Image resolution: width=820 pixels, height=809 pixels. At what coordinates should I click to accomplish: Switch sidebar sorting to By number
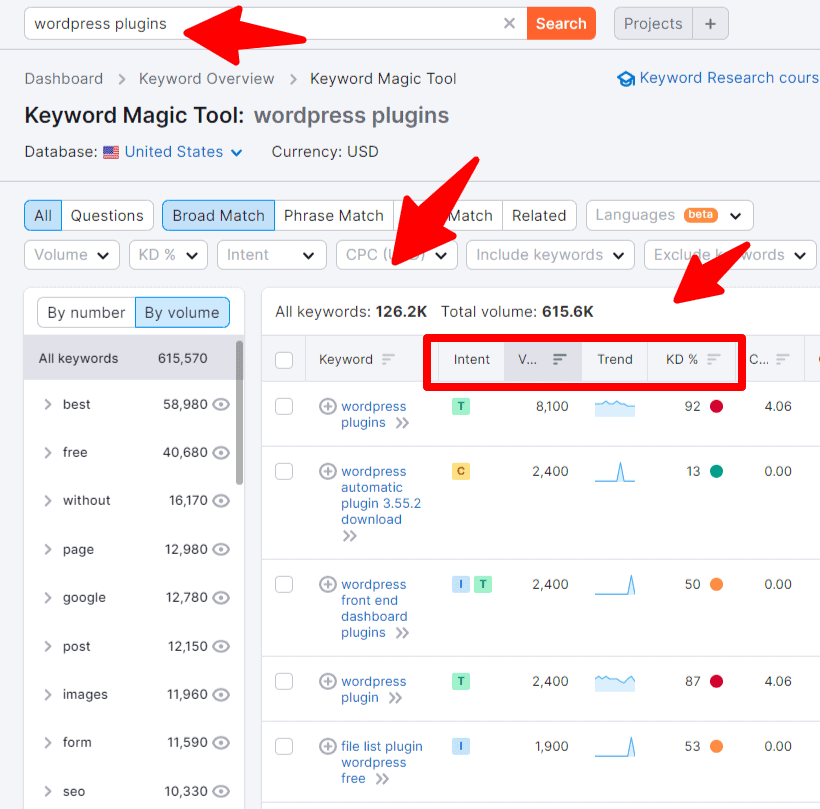(86, 312)
